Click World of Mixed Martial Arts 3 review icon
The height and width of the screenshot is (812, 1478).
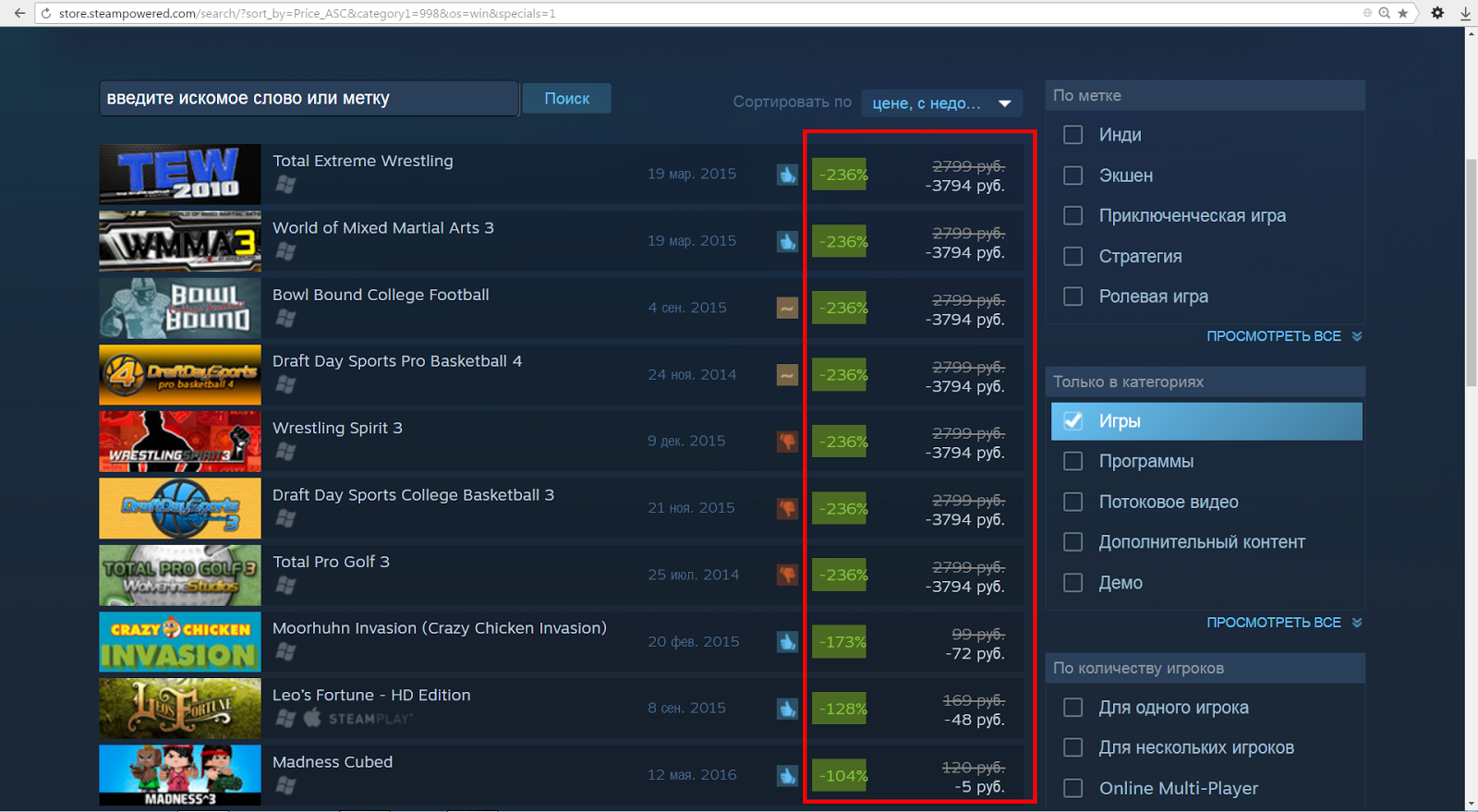coord(787,241)
